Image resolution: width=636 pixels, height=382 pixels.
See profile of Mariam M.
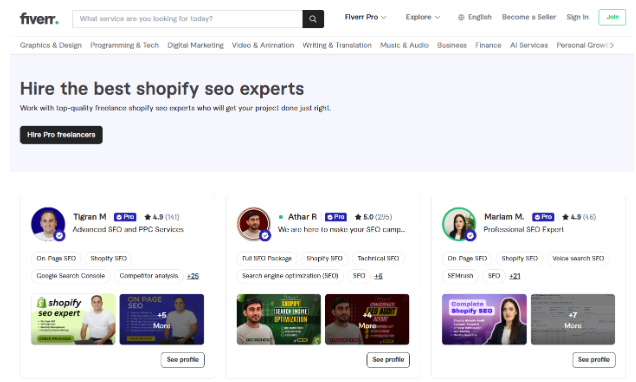594,360
